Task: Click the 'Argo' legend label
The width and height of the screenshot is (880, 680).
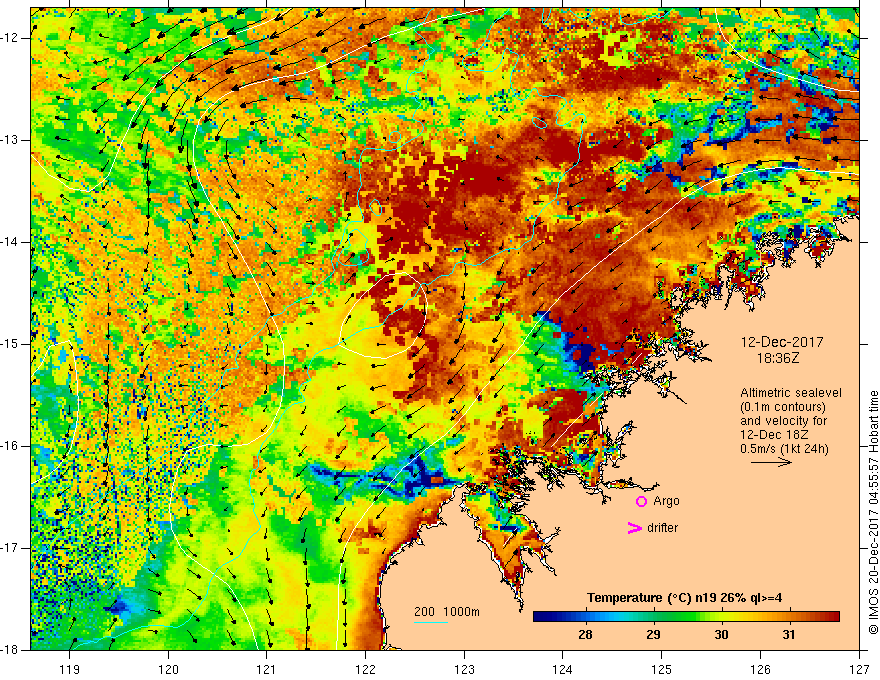Action: 666,501
